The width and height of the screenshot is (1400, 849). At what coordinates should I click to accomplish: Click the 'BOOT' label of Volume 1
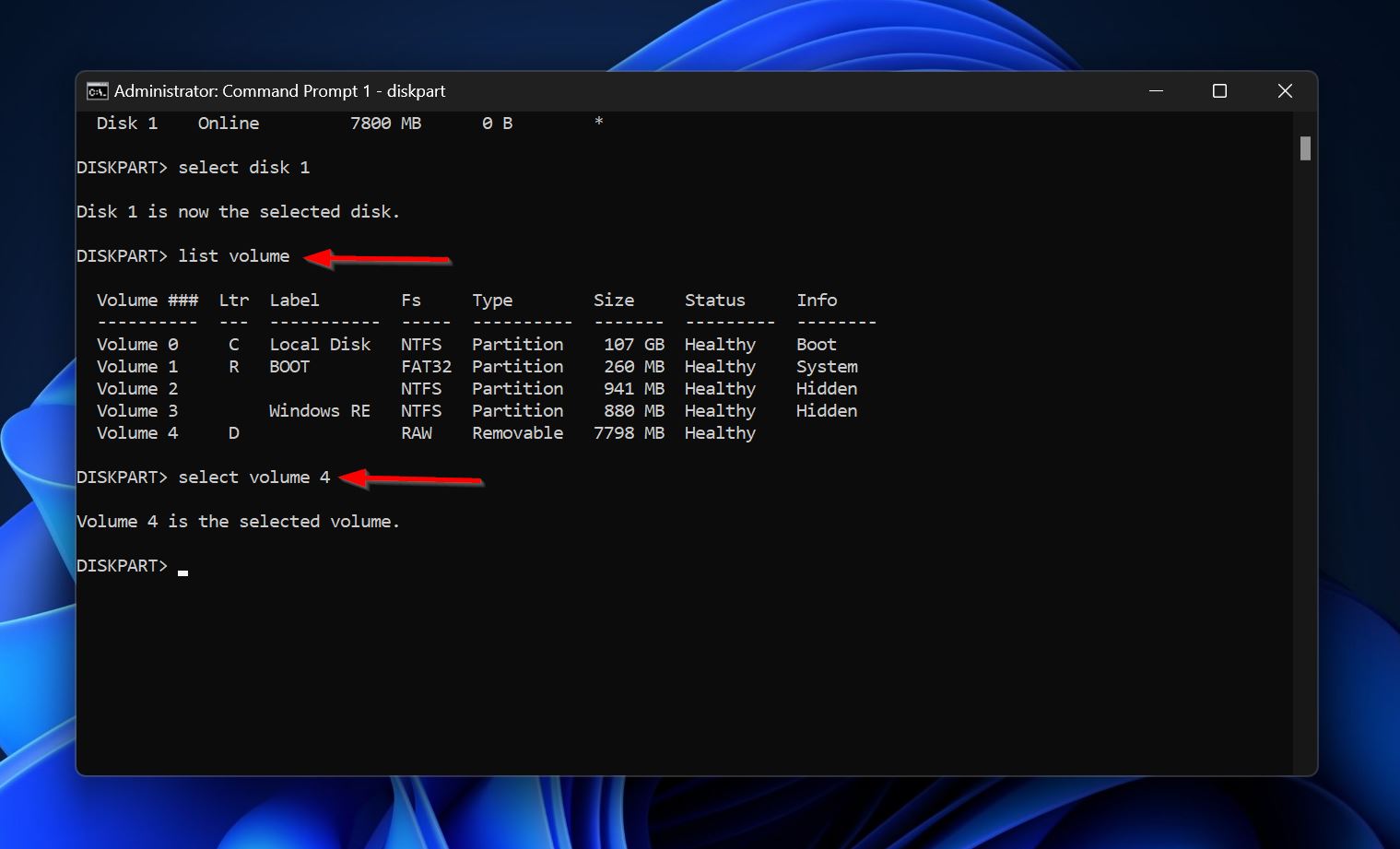[289, 367]
